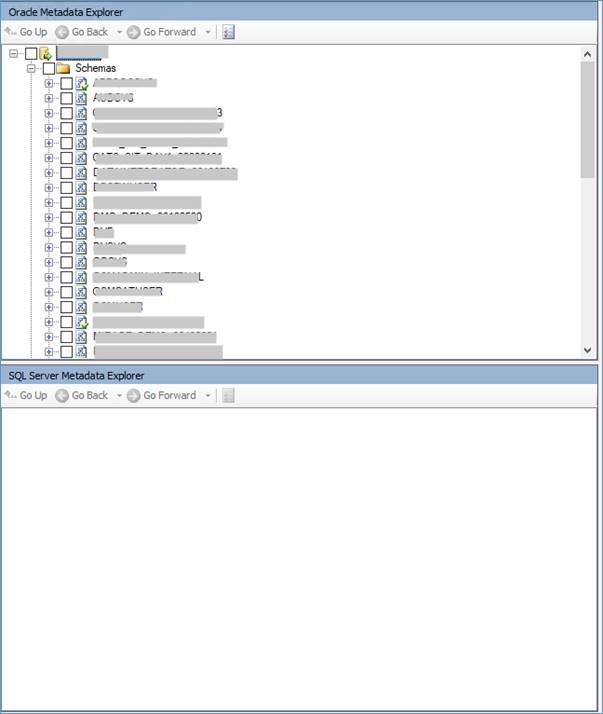Screen dimensions: 603x714
Task: Click Go Forward in Oracle Metadata Explorer toolbar
Action: [x=162, y=32]
